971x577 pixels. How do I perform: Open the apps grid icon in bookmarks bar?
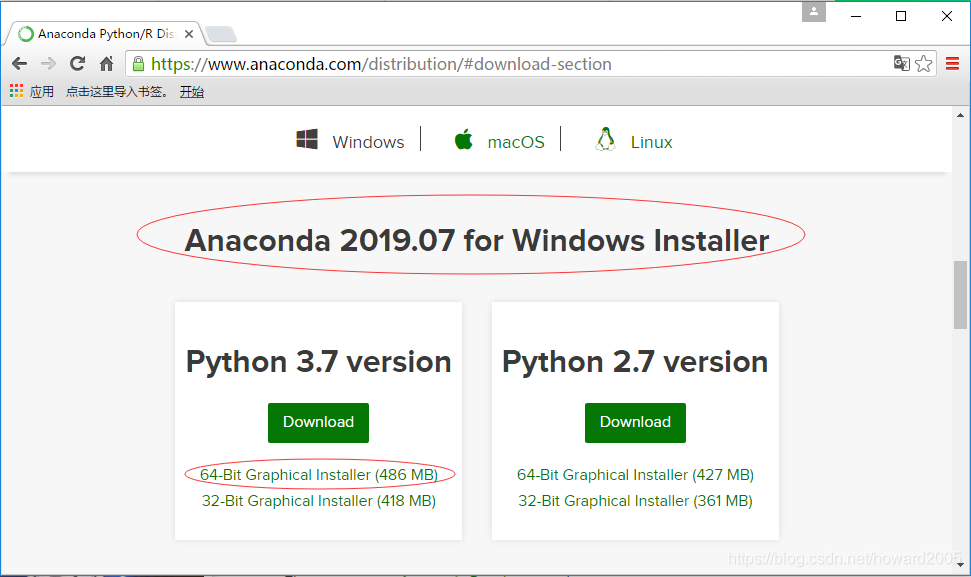coord(16,91)
